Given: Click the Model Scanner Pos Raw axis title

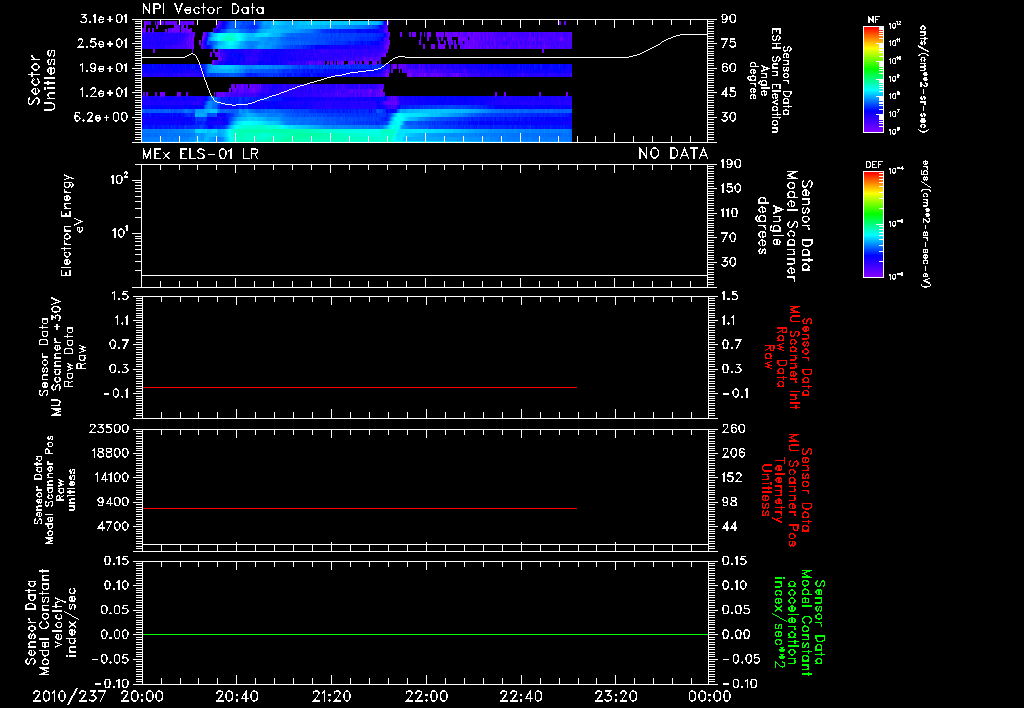Looking at the screenshot, I should 55,490.
